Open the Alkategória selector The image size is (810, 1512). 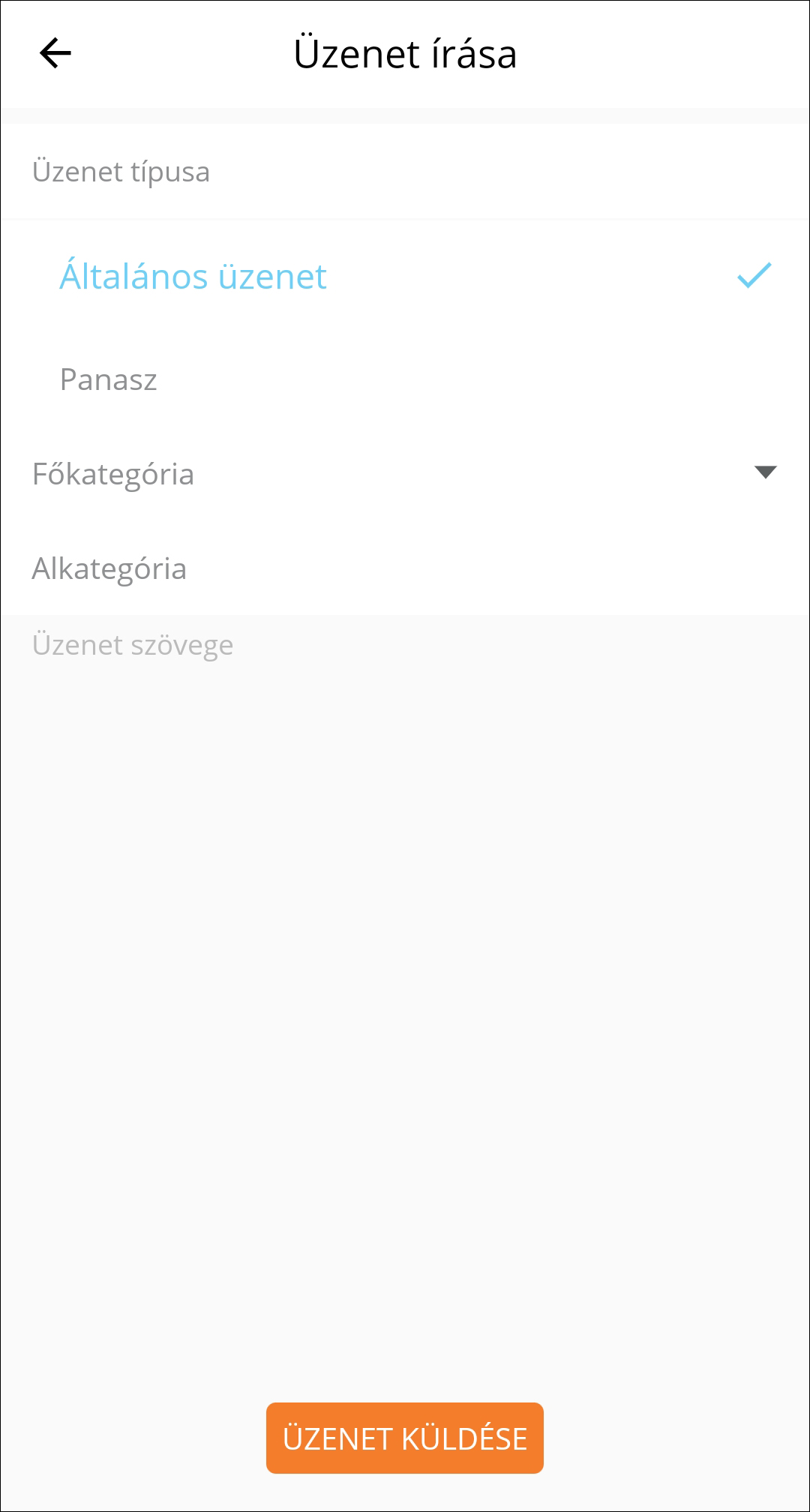coord(405,568)
